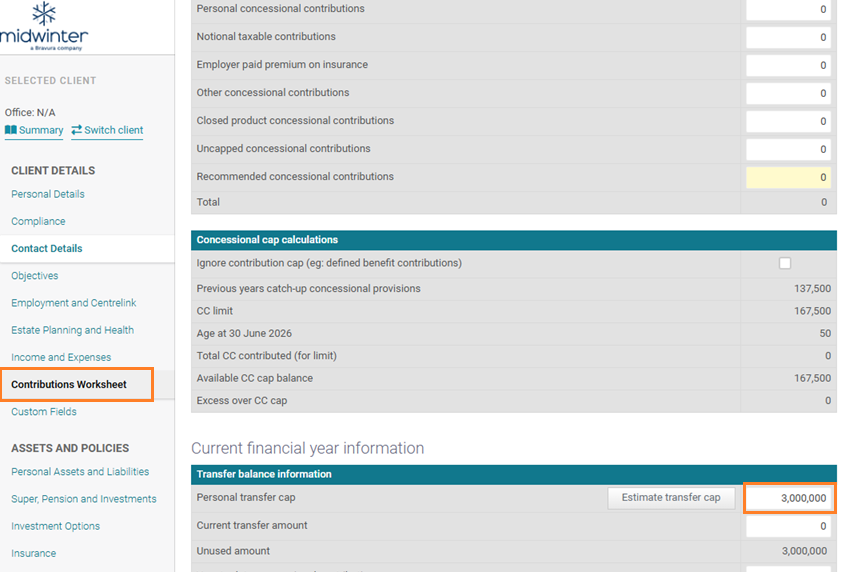Open Employment and Centrelink section
This screenshot has height=572, width=845.
(74, 303)
